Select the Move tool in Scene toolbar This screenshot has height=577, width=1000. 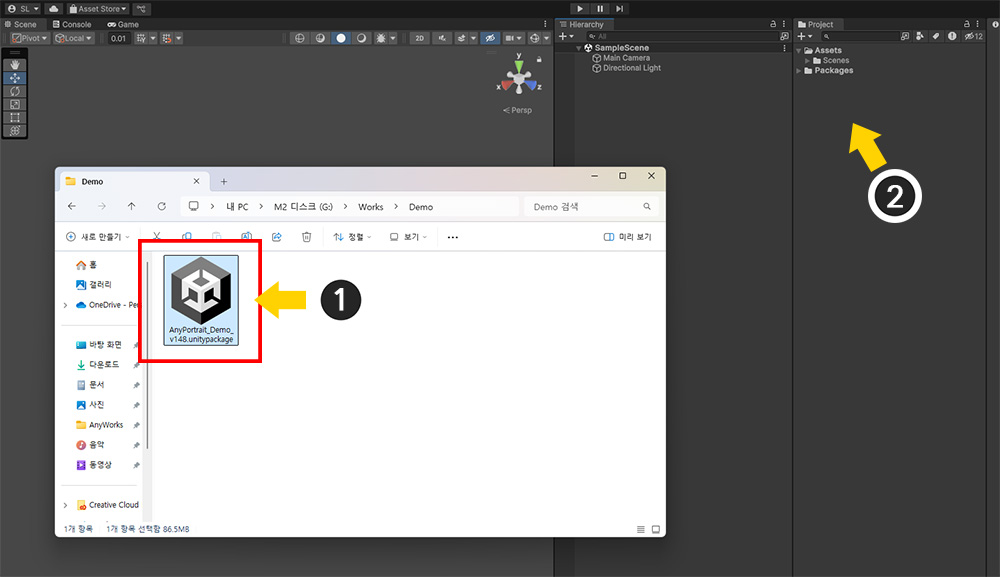pos(15,78)
